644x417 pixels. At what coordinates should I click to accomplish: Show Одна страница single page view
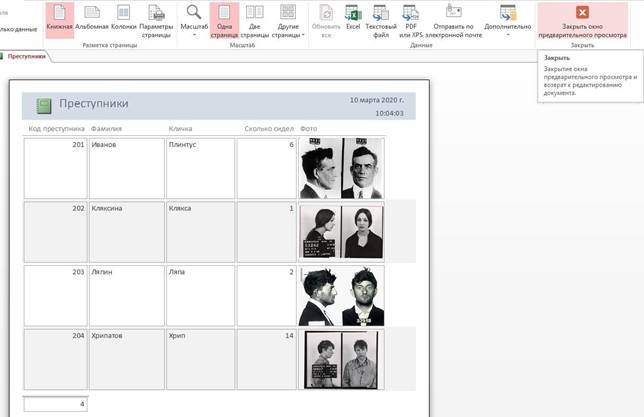tap(224, 21)
